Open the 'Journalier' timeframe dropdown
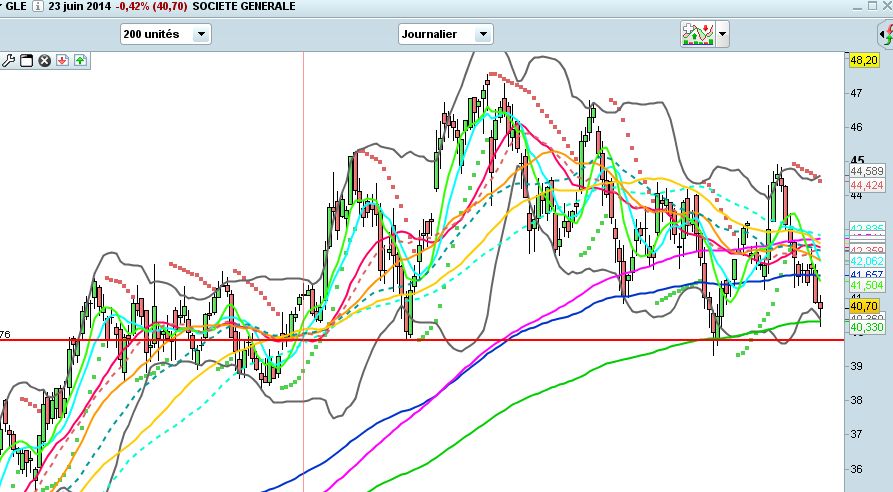This screenshot has height=492, width=893. pos(445,34)
